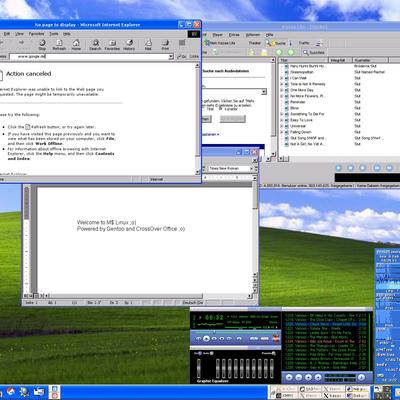Viewport: 400px width, 400px height.
Task: Go to Home page in Internet Explorer
Action: [76, 45]
